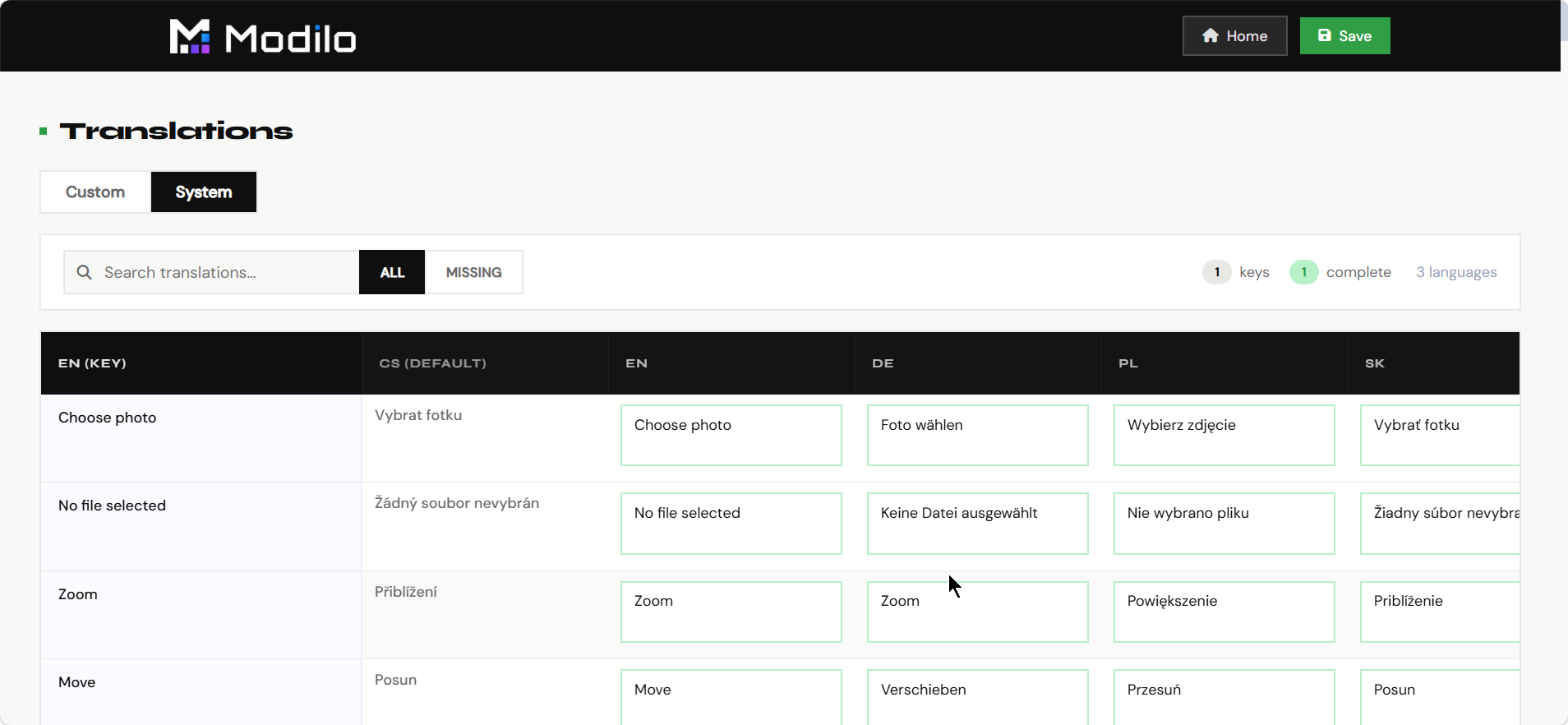Click the Translations page heading

(x=176, y=131)
